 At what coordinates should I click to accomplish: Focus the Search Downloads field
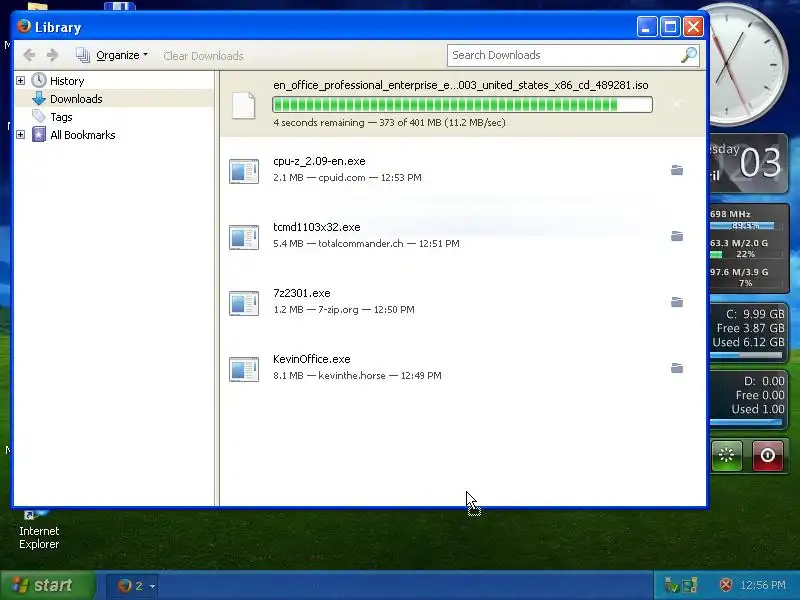563,55
